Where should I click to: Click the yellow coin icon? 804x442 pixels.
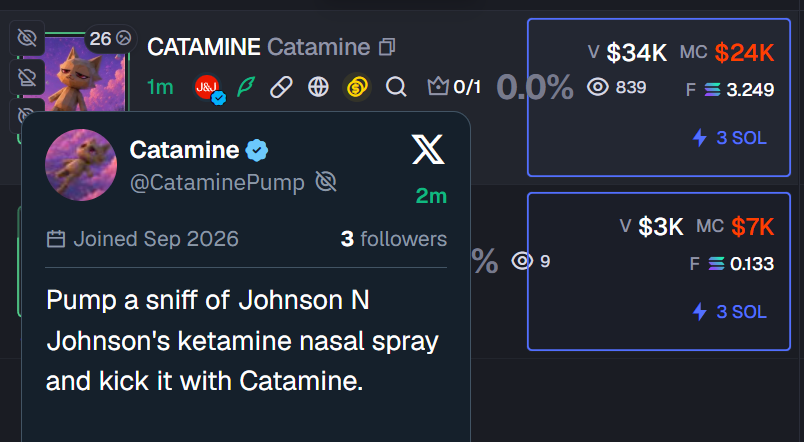(x=357, y=87)
